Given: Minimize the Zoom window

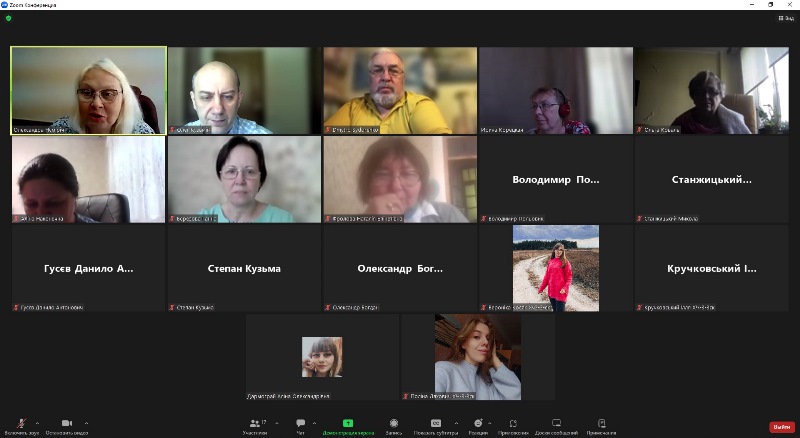Looking at the screenshot, I should pos(752,5).
